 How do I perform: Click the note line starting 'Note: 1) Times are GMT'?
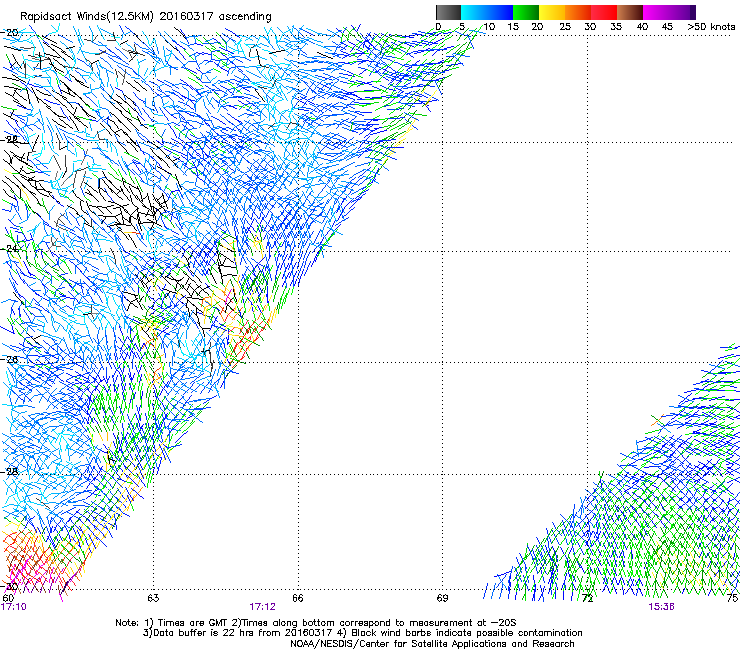pos(316,623)
